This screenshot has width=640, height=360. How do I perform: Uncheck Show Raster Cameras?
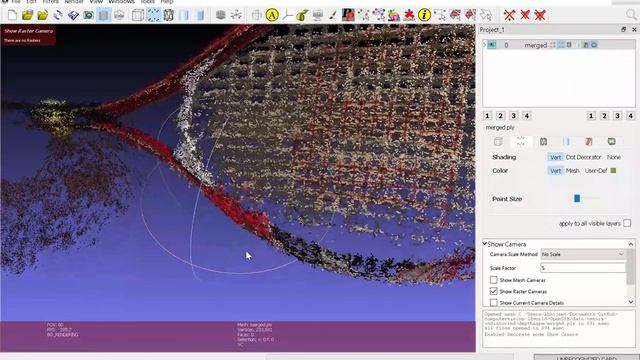(x=493, y=291)
